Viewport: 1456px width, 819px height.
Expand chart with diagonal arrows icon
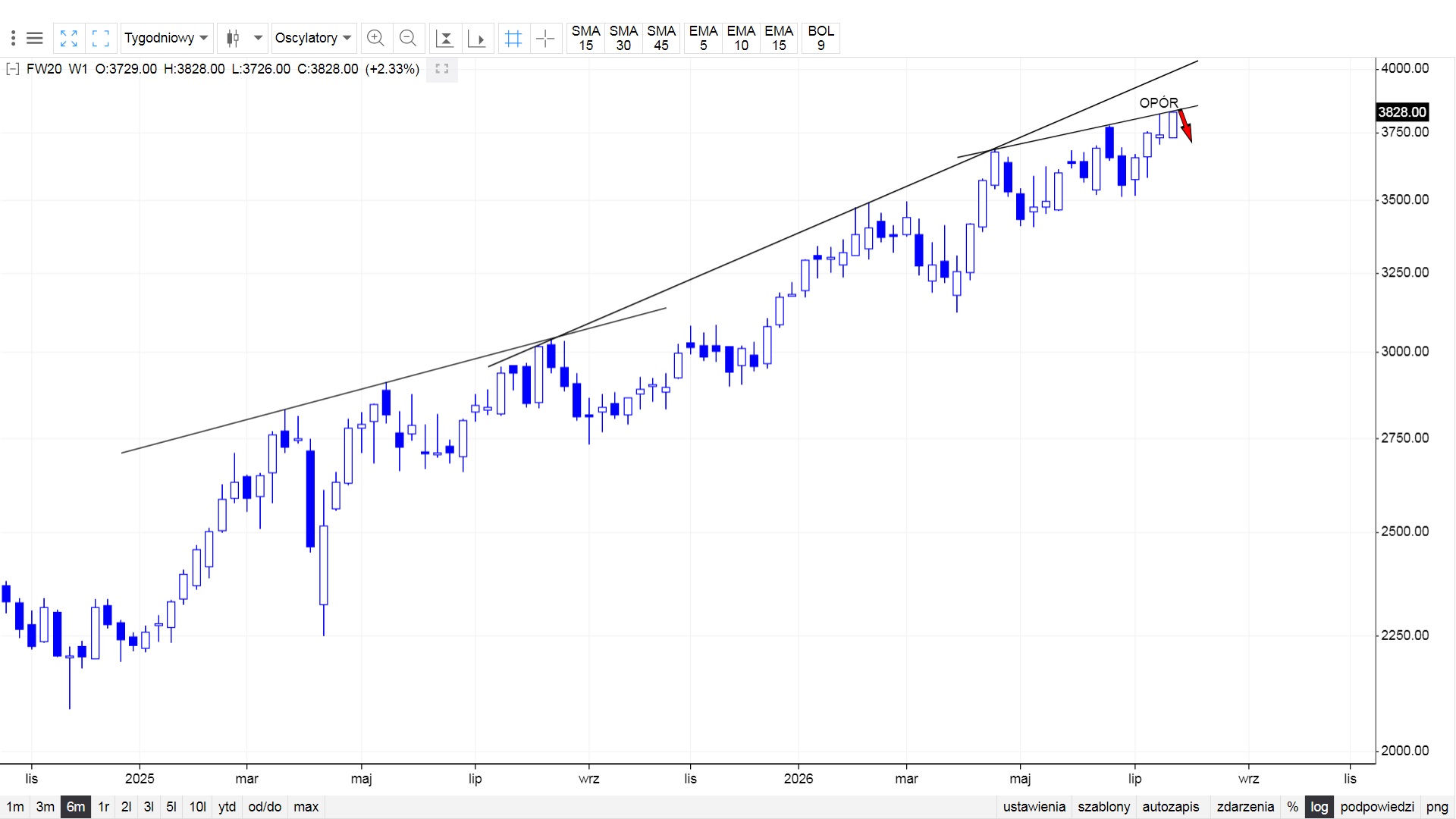coord(69,38)
